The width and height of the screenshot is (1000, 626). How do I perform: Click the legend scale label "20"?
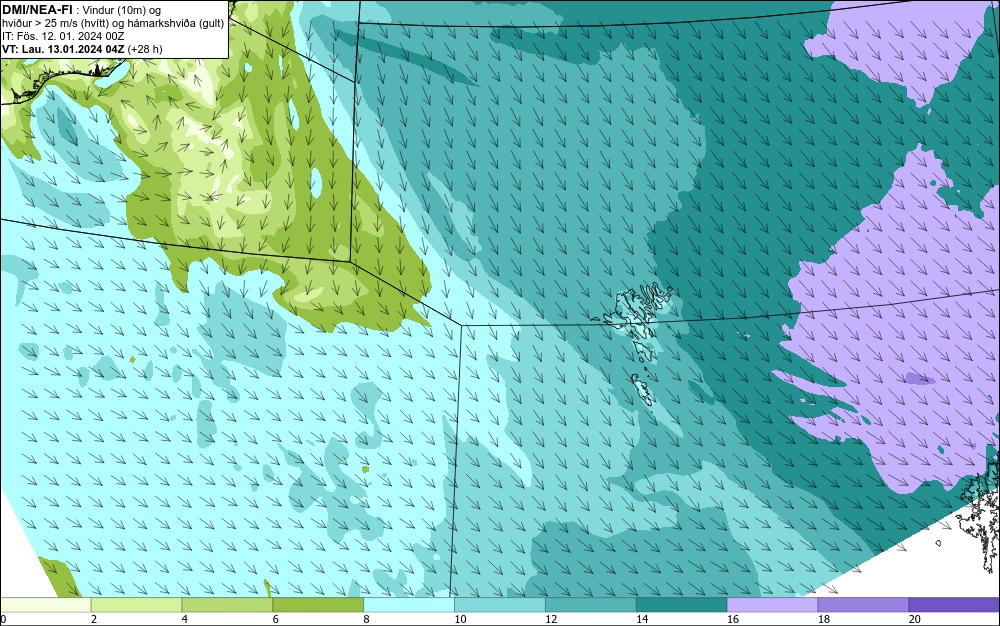point(915,619)
